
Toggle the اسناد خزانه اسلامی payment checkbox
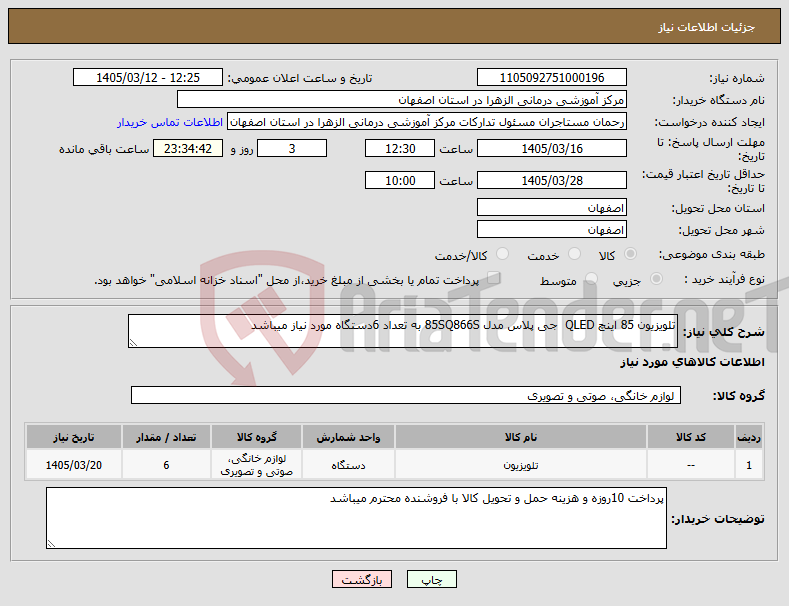494,278
